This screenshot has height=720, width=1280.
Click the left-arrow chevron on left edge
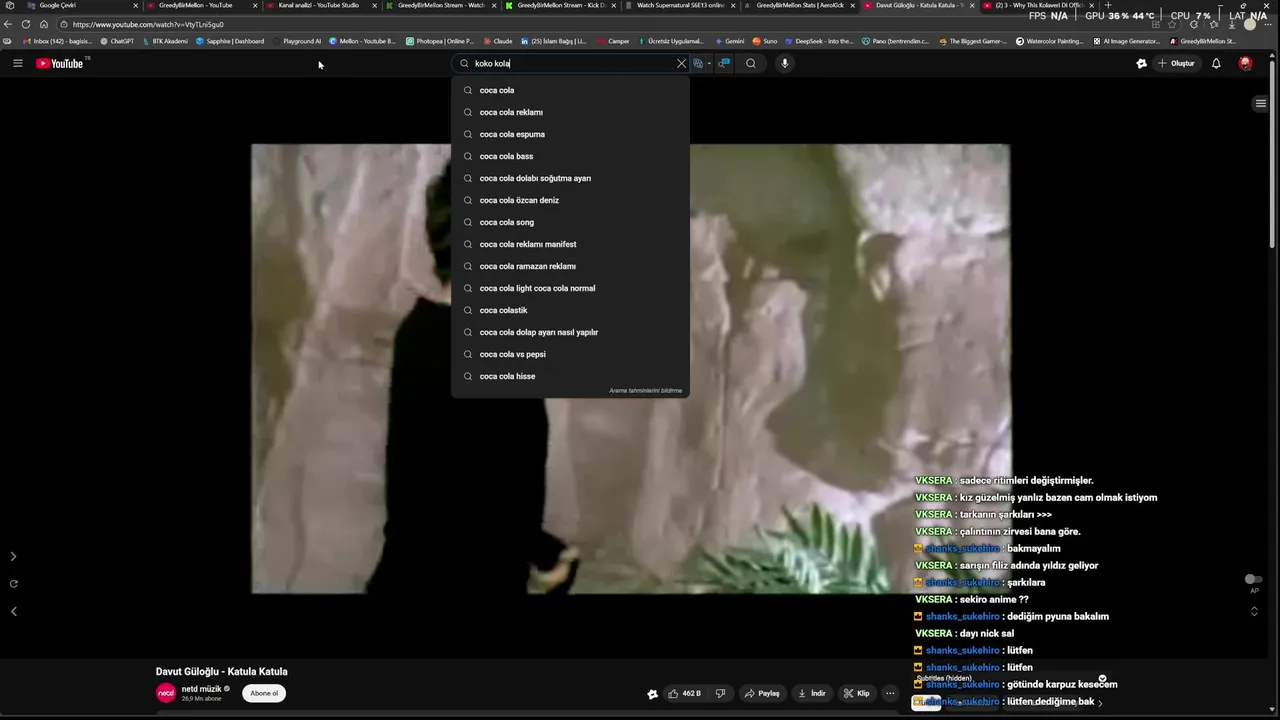13,611
